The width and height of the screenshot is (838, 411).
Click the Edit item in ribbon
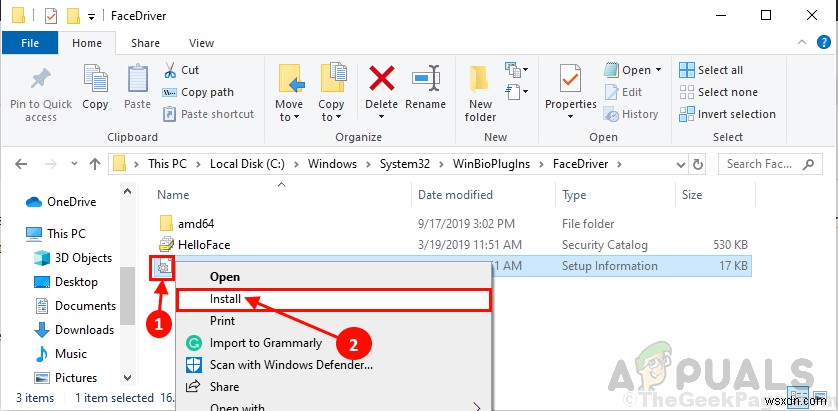coord(623,92)
